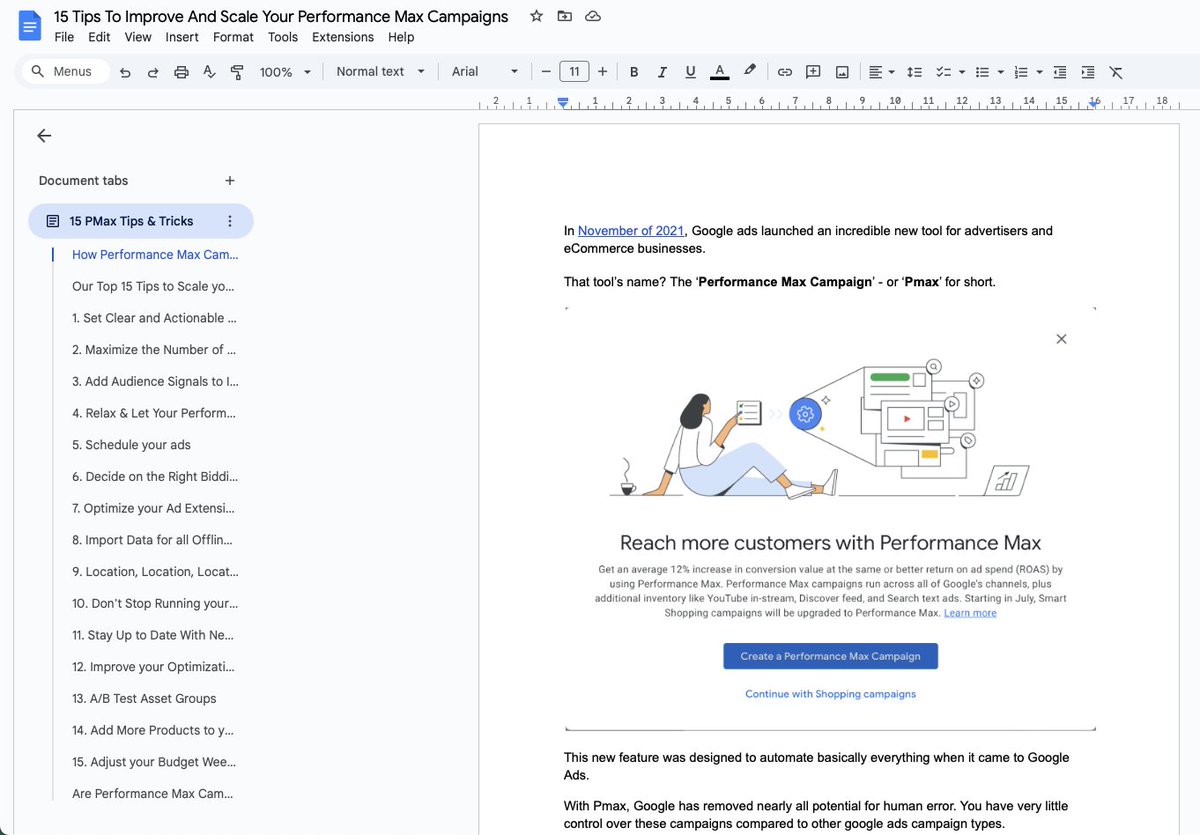Screen dimensions: 1200x835
Task: Click the move to folder icon
Action: [565, 16]
